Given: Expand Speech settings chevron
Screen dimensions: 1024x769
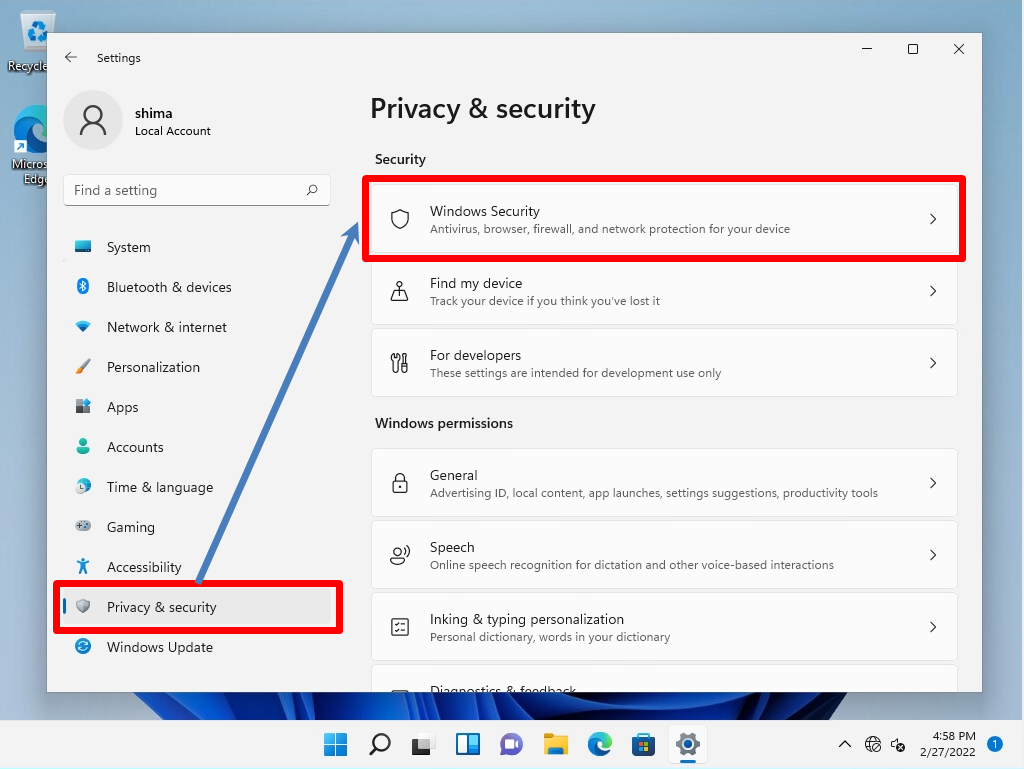Looking at the screenshot, I should [x=933, y=555].
